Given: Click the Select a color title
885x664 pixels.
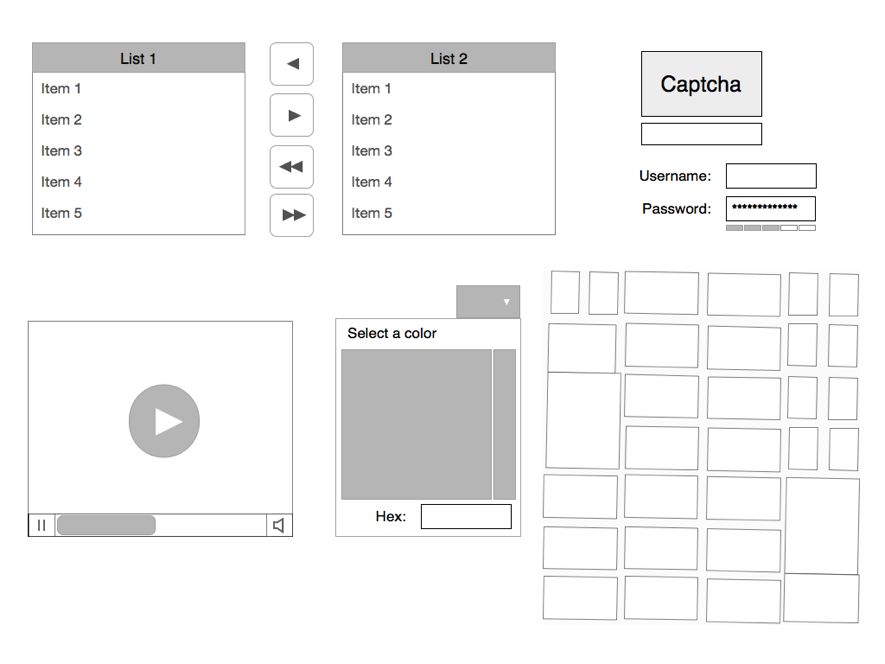Looking at the screenshot, I should point(392,333).
